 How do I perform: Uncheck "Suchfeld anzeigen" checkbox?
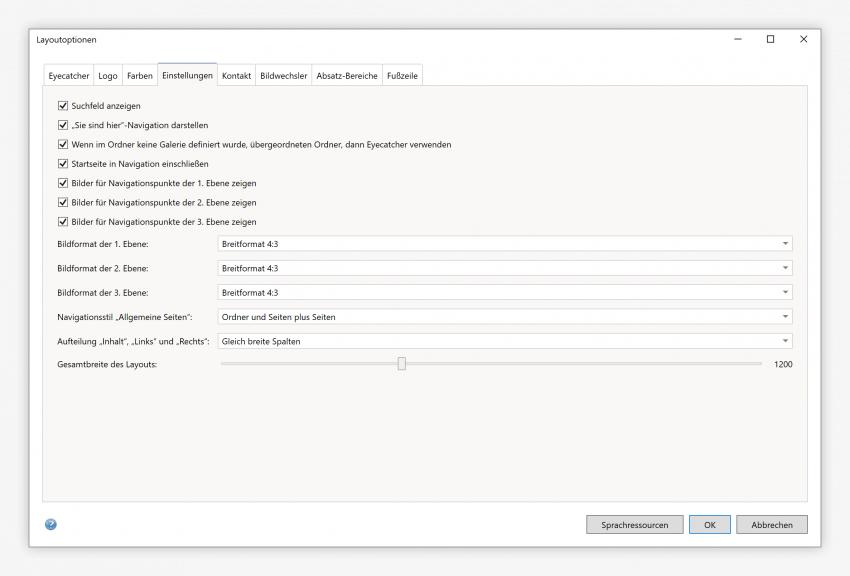[63, 105]
